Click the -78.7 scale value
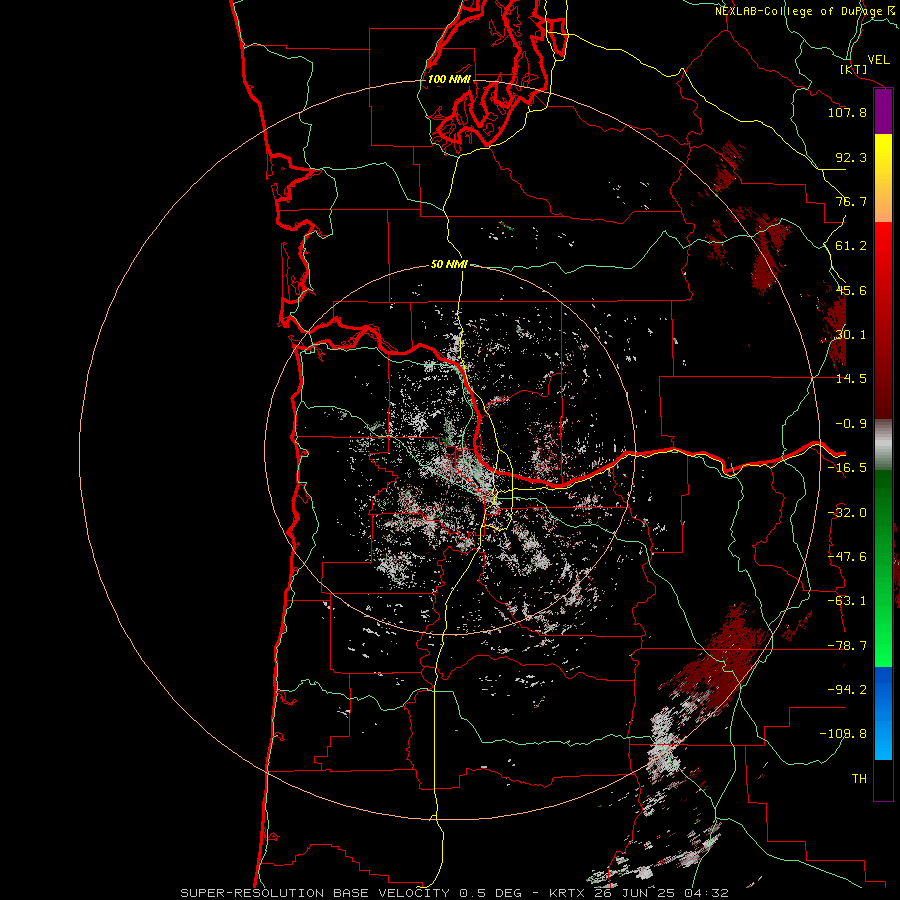 point(847,646)
